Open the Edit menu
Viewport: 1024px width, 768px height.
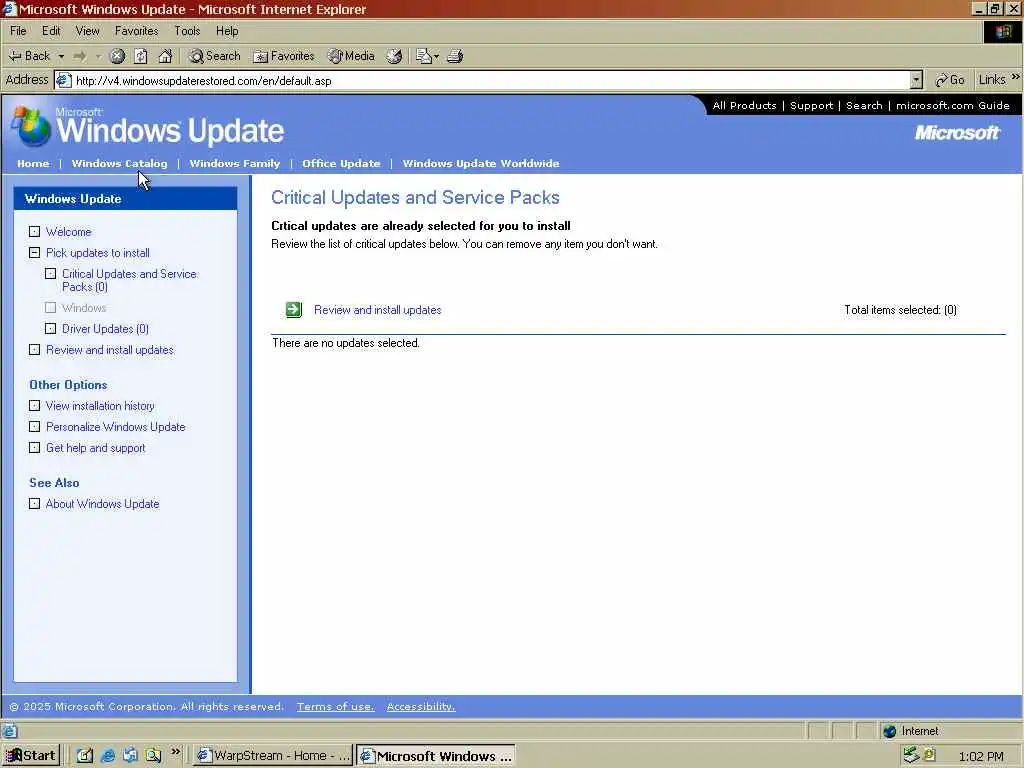[x=51, y=31]
